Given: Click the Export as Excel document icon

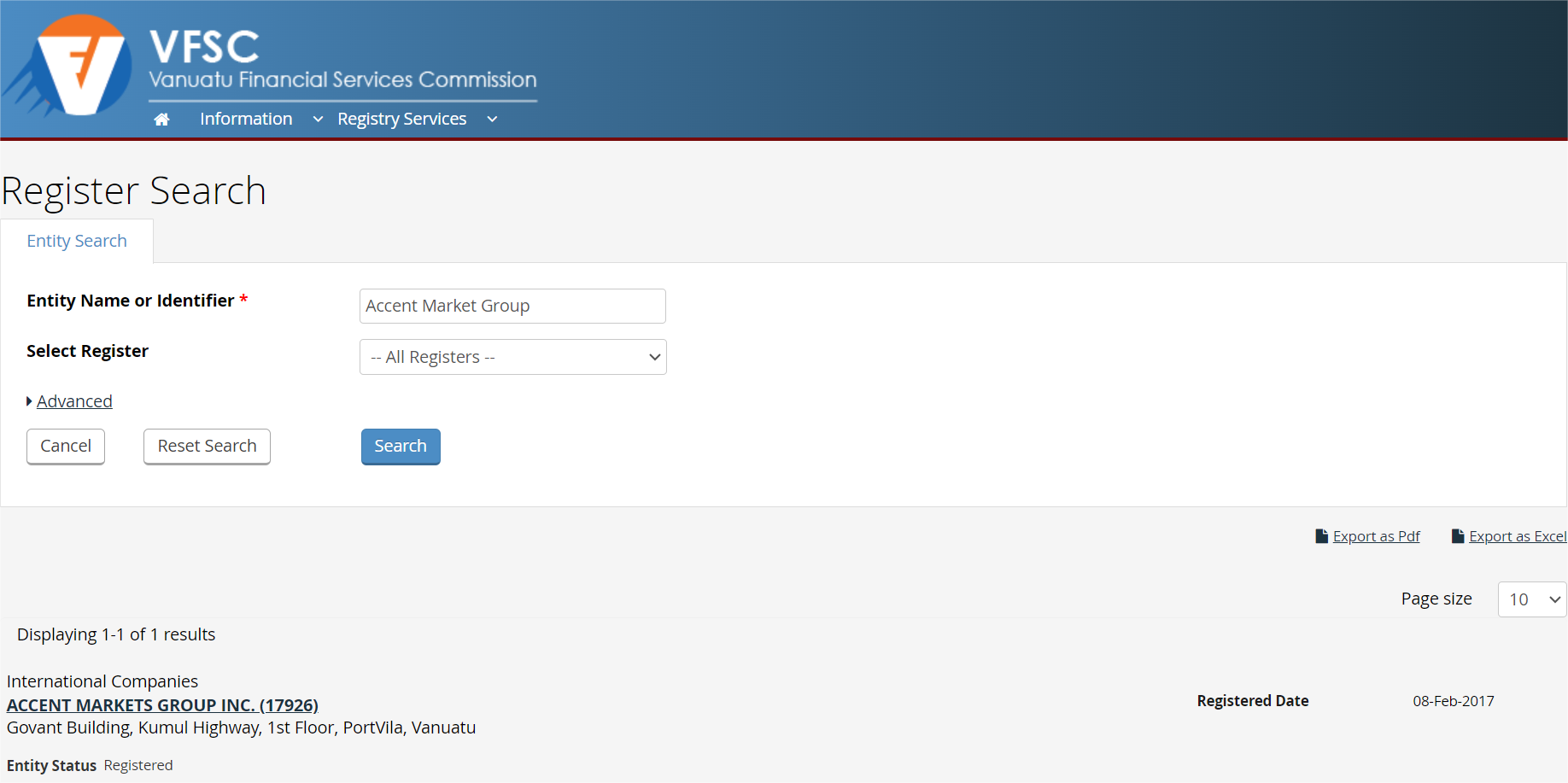Looking at the screenshot, I should (1458, 536).
